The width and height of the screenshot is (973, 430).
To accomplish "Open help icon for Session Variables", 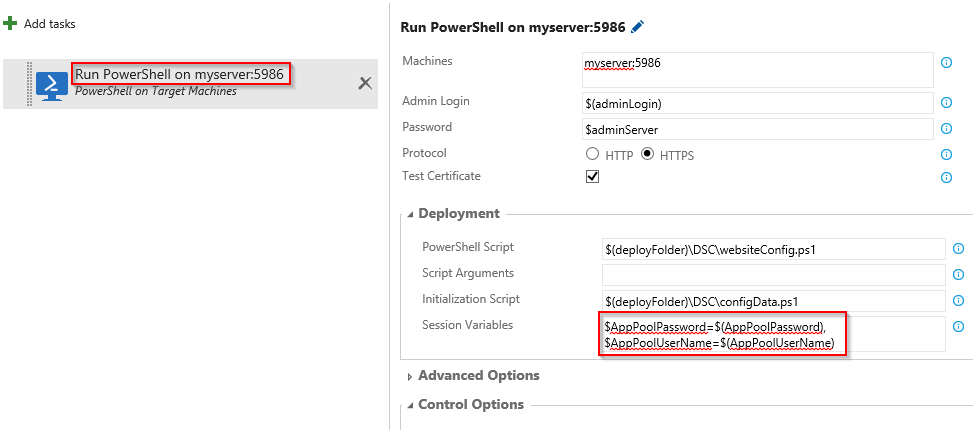I will (x=958, y=326).
